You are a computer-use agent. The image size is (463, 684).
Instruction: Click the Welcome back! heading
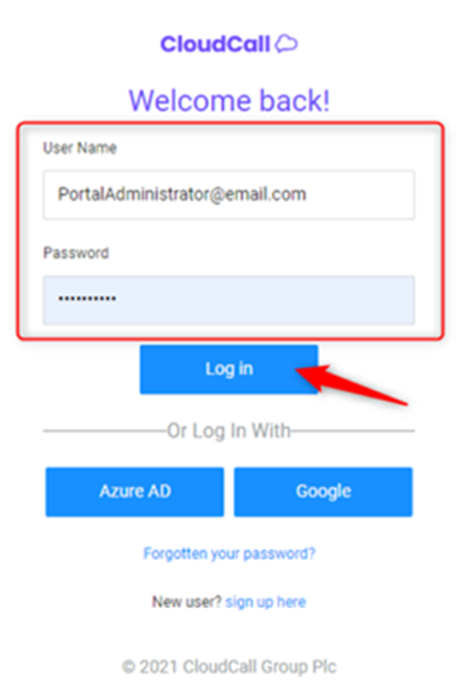pyautogui.click(x=229, y=100)
